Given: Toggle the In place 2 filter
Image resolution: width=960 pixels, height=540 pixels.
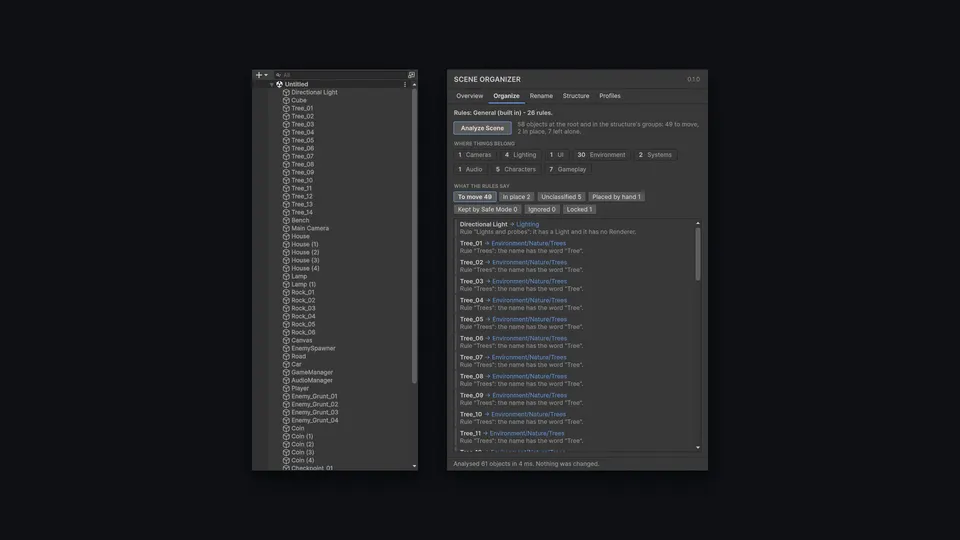Looking at the screenshot, I should pyautogui.click(x=516, y=197).
